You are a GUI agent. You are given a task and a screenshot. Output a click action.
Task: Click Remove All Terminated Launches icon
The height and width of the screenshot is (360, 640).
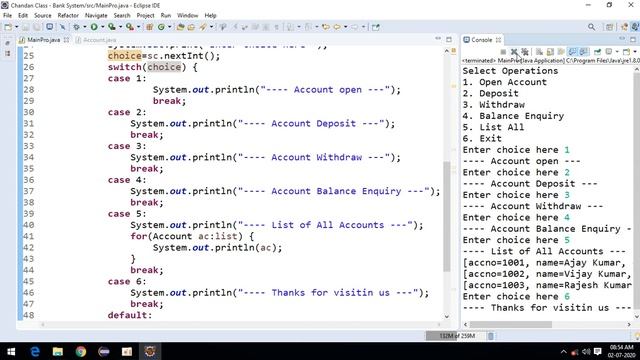525,52
